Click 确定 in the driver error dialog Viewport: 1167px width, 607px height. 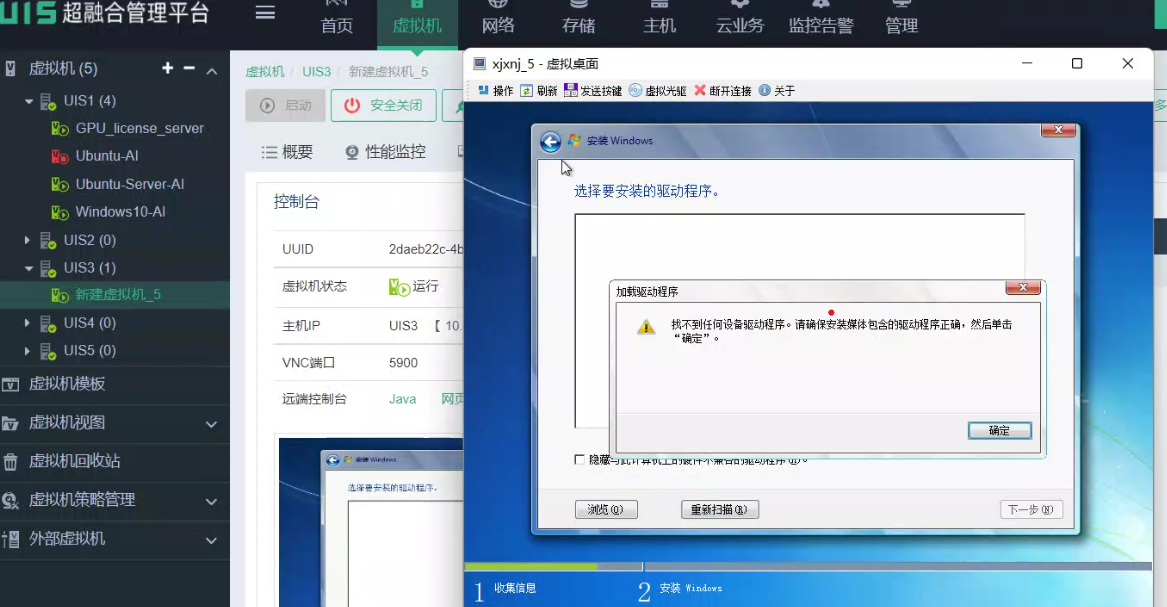click(1000, 431)
